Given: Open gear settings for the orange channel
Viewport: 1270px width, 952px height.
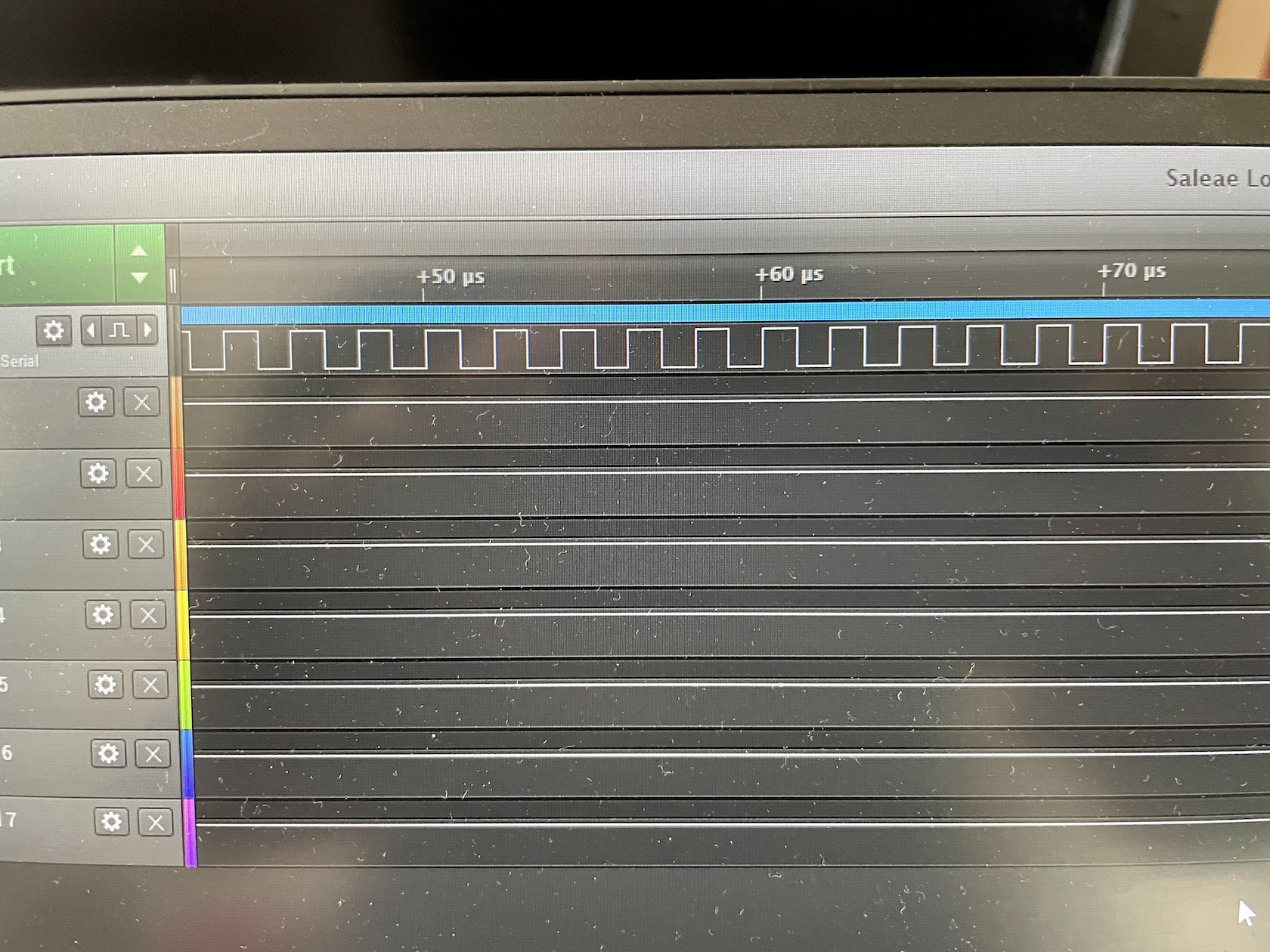Looking at the screenshot, I should 96,402.
